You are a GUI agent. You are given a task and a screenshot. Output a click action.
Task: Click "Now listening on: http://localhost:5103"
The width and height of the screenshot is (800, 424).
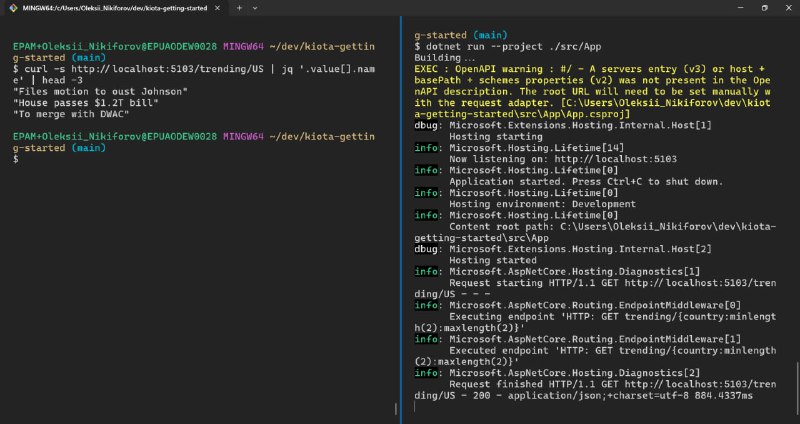pos(563,159)
